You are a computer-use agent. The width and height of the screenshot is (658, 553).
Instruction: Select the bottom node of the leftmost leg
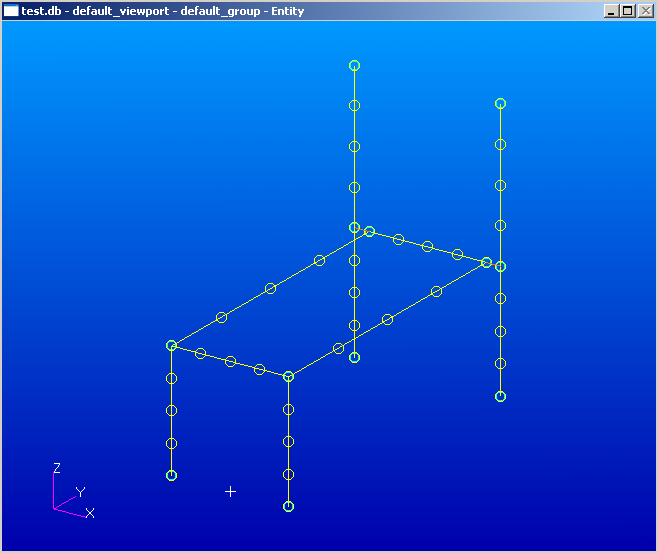(171, 475)
